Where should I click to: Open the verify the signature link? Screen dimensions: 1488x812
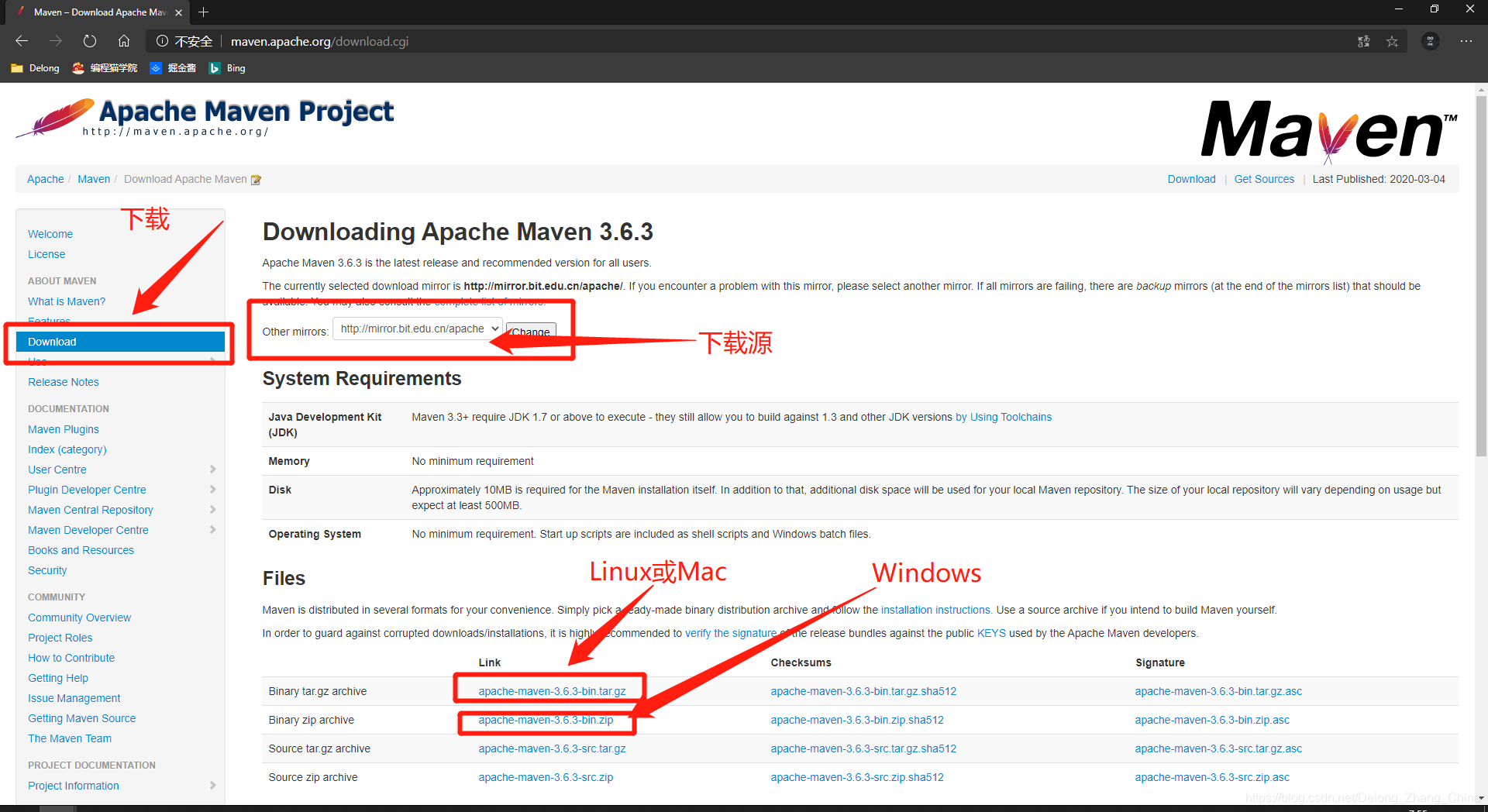click(x=731, y=633)
